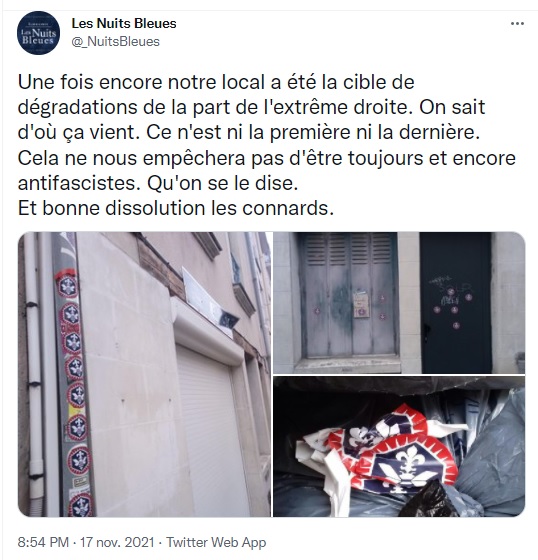Open the bottom-right photo of torn stickers

399,446
